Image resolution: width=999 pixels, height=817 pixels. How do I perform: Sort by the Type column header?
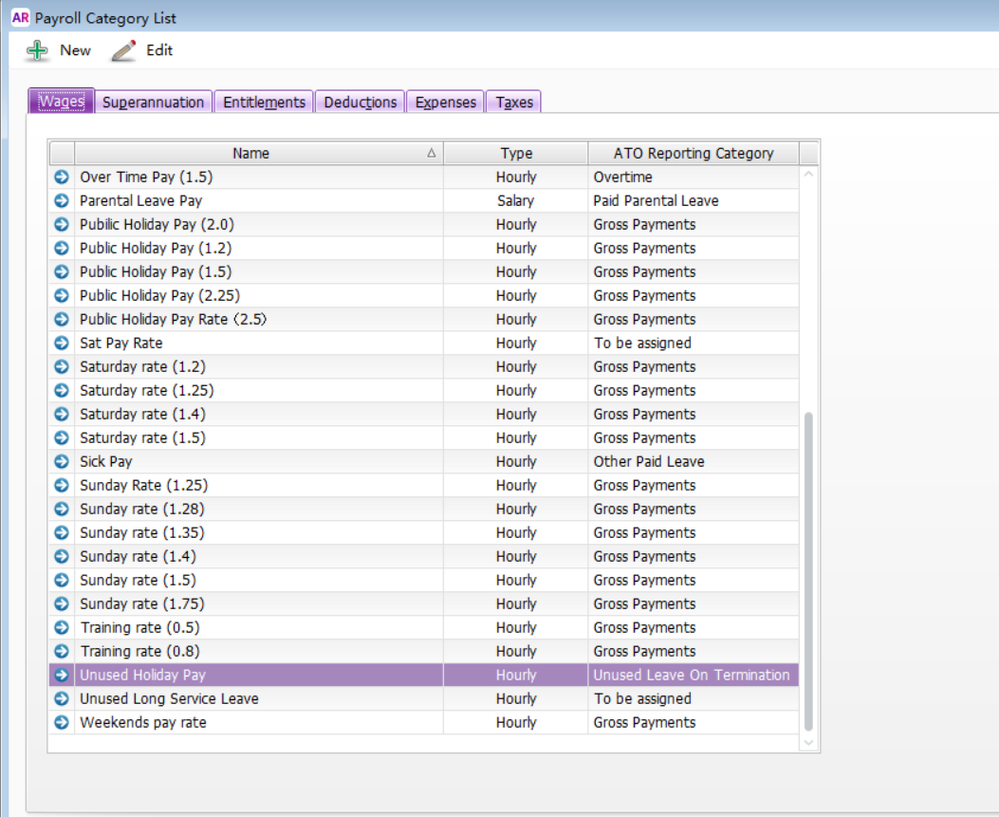point(516,153)
